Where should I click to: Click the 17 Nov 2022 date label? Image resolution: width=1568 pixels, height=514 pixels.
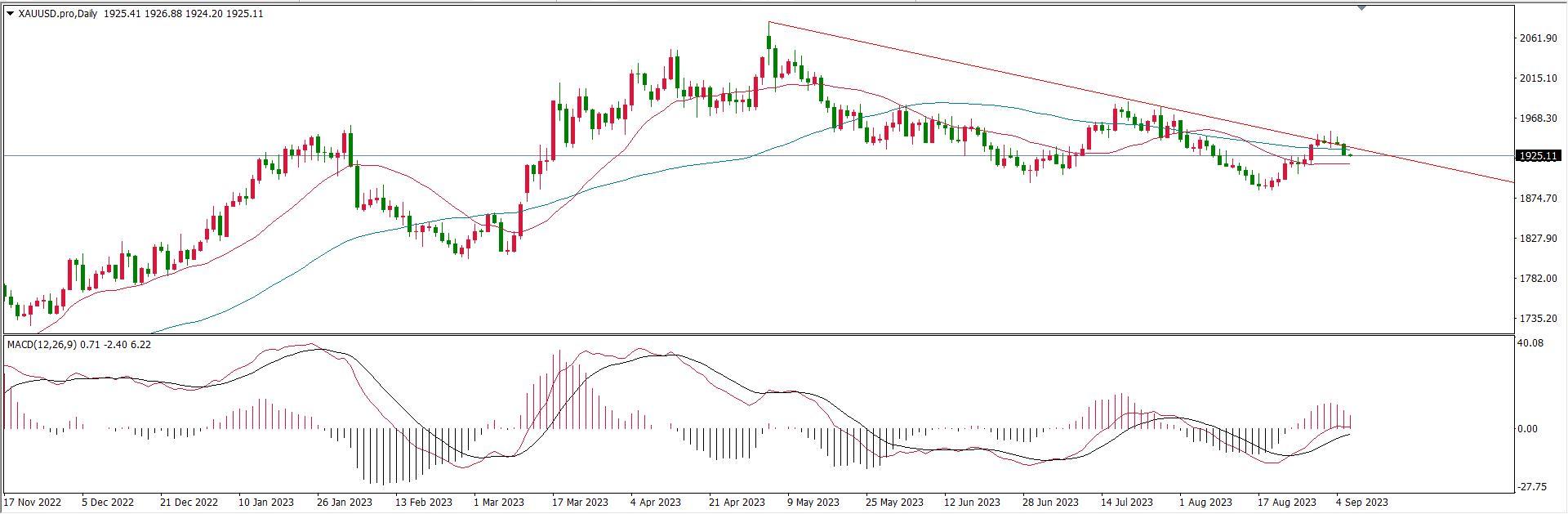[33, 502]
